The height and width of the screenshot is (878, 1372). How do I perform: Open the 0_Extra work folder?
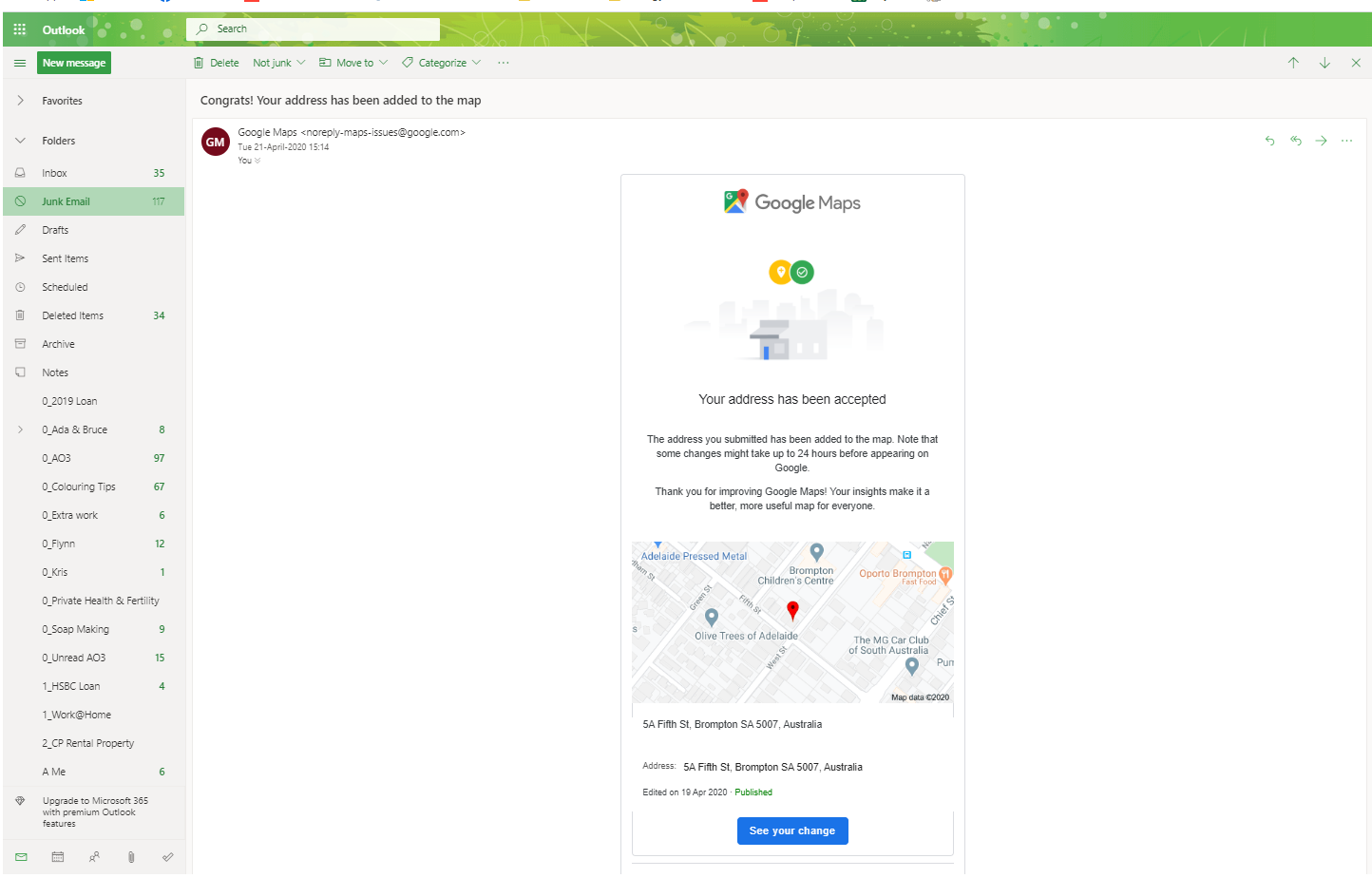point(94,515)
